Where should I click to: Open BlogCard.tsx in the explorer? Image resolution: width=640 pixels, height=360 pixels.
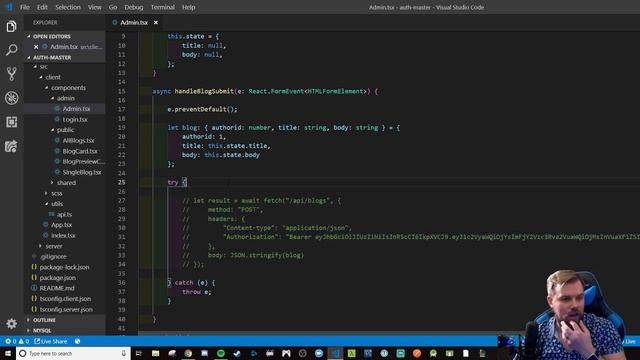(80, 151)
